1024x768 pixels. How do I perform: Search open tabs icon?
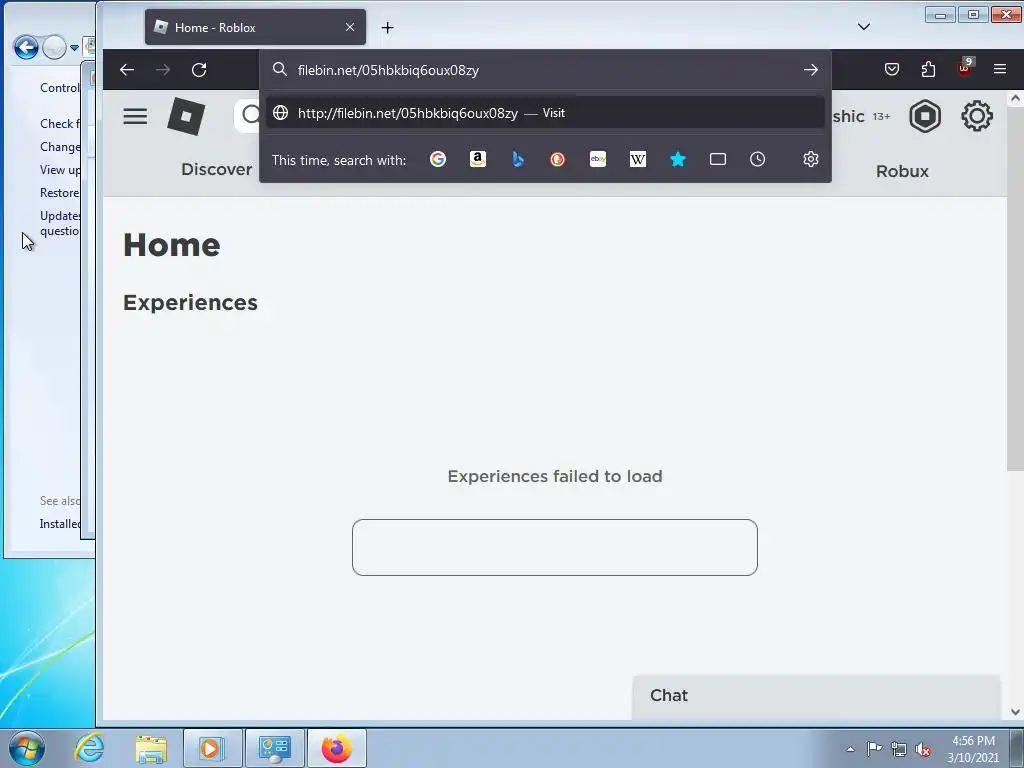click(718, 159)
